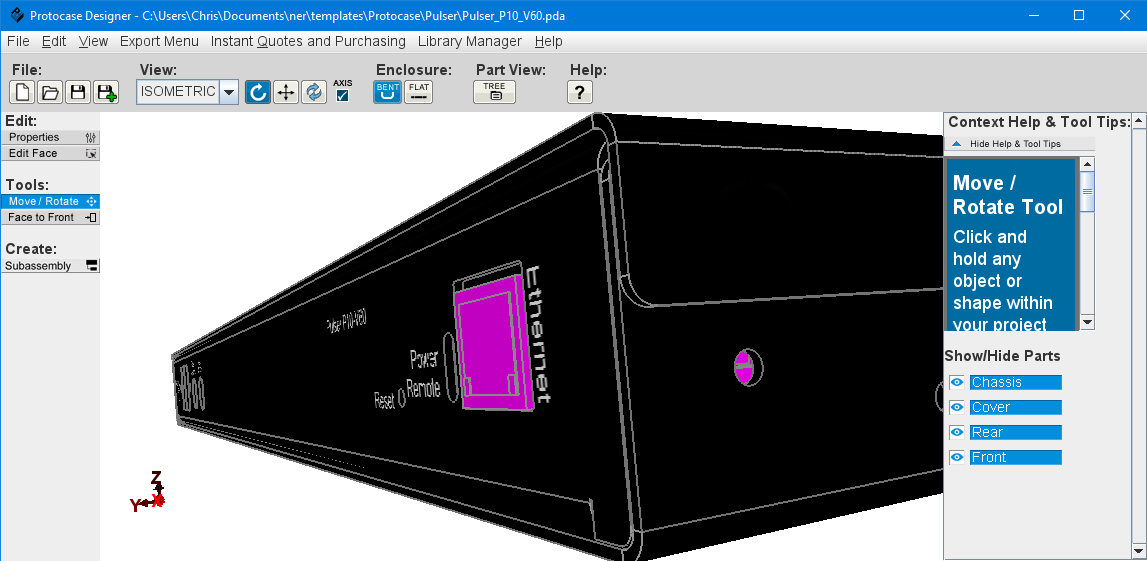1147x561 pixels.
Task: Toggle visibility eye for Chassis
Action: pyautogui.click(x=957, y=383)
